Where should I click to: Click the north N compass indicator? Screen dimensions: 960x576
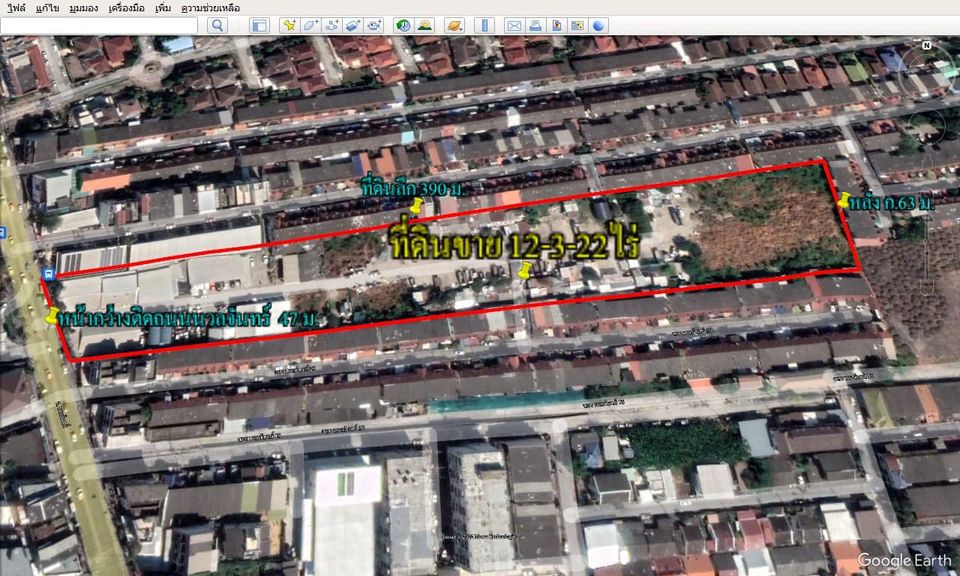point(926,45)
